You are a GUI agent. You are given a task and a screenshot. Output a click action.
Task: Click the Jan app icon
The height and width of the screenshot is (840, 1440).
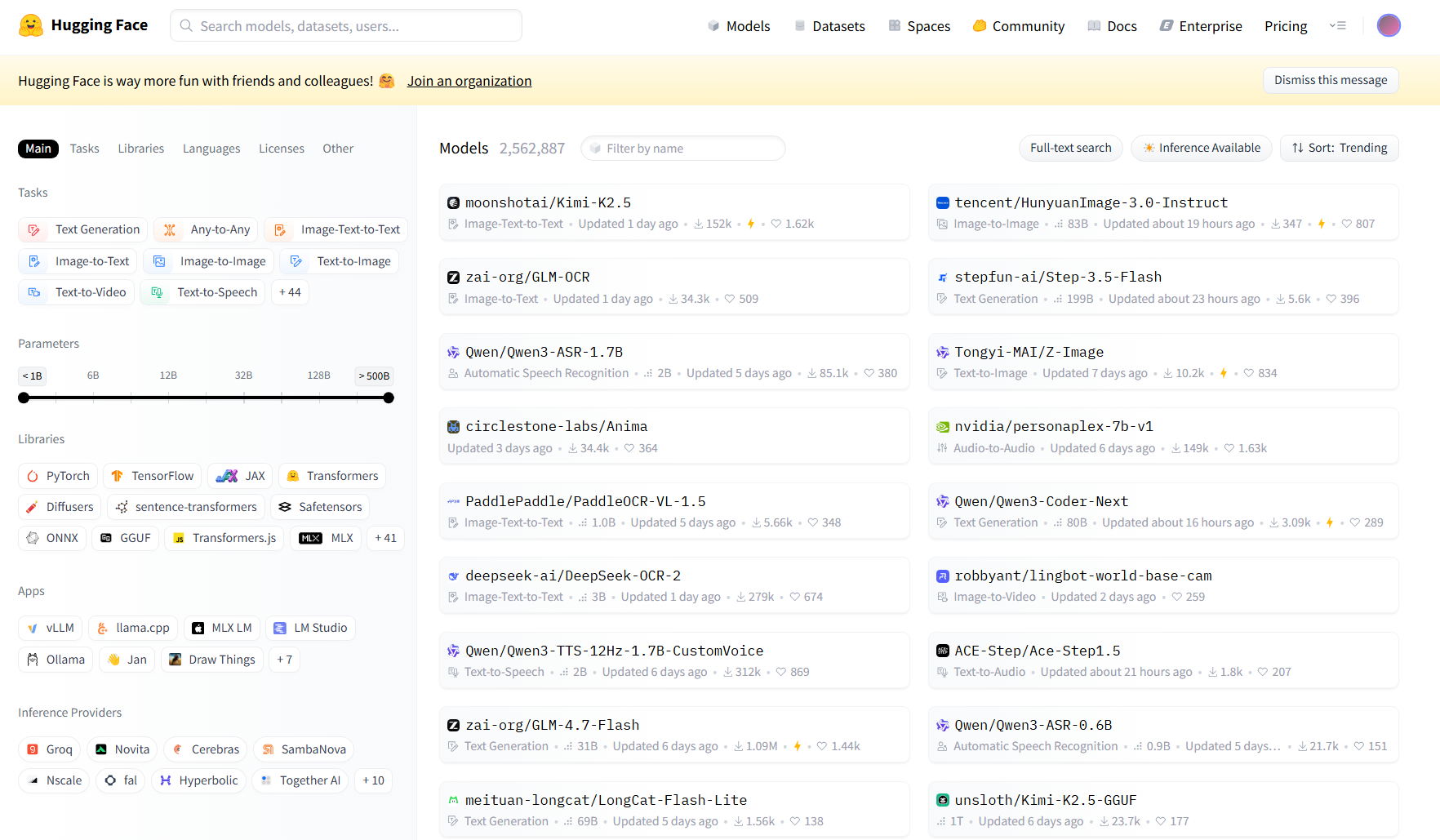click(x=114, y=660)
